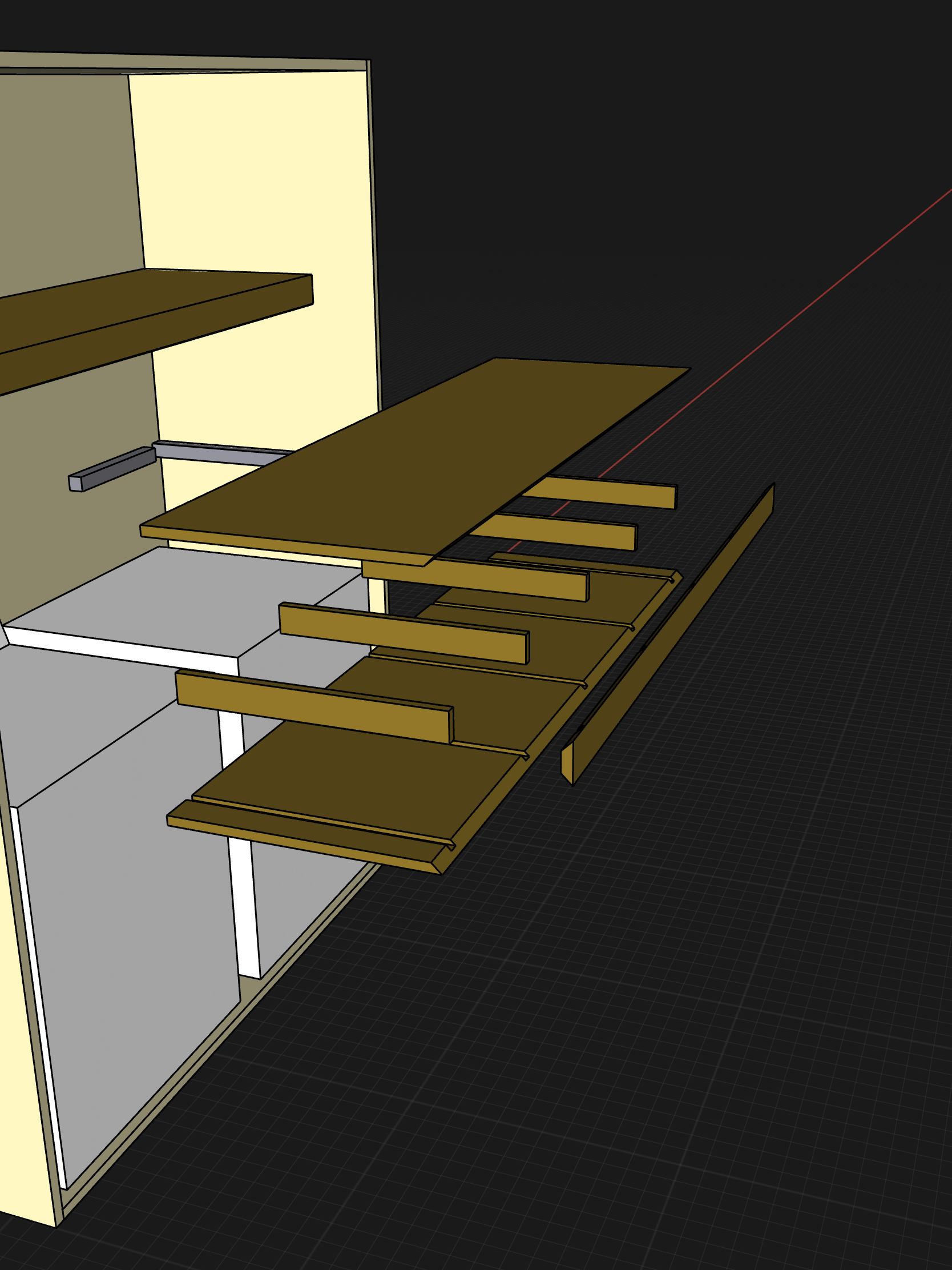Viewport: 952px width, 1270px height.
Task: Pick the short dark gray square bar
Action: click(x=112, y=468)
